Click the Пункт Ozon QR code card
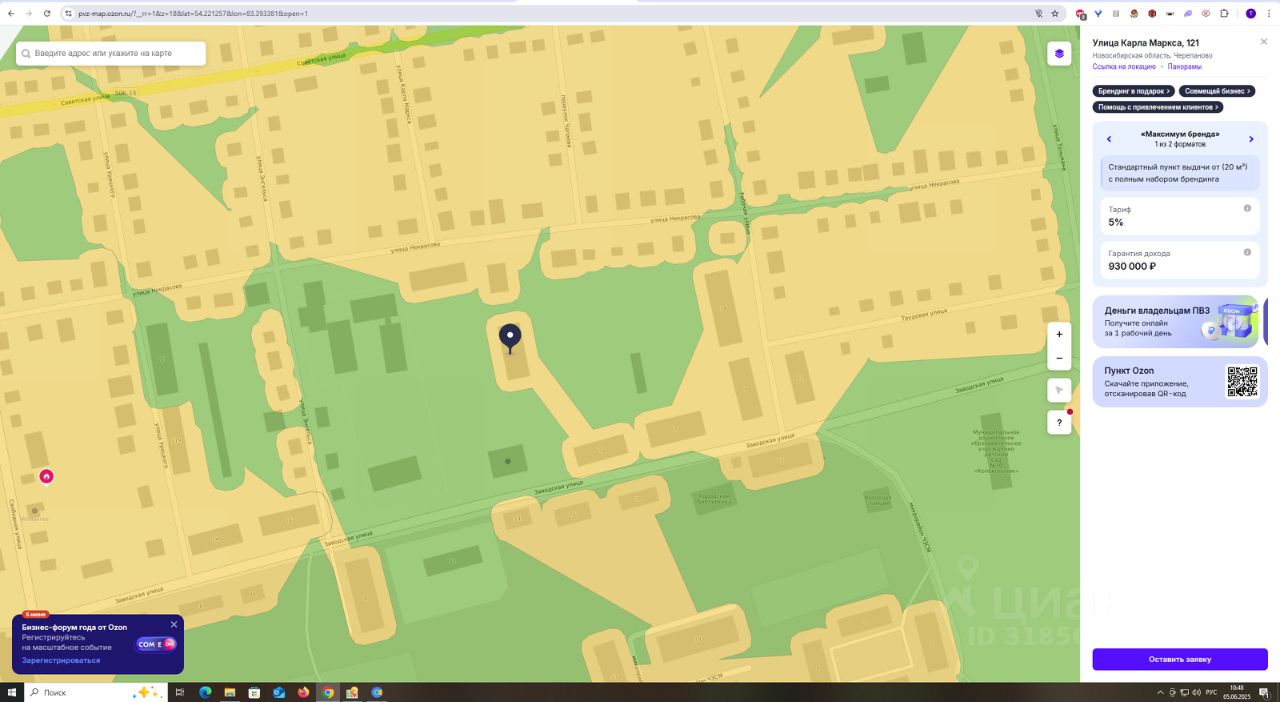This screenshot has height=702, width=1280. click(1180, 382)
